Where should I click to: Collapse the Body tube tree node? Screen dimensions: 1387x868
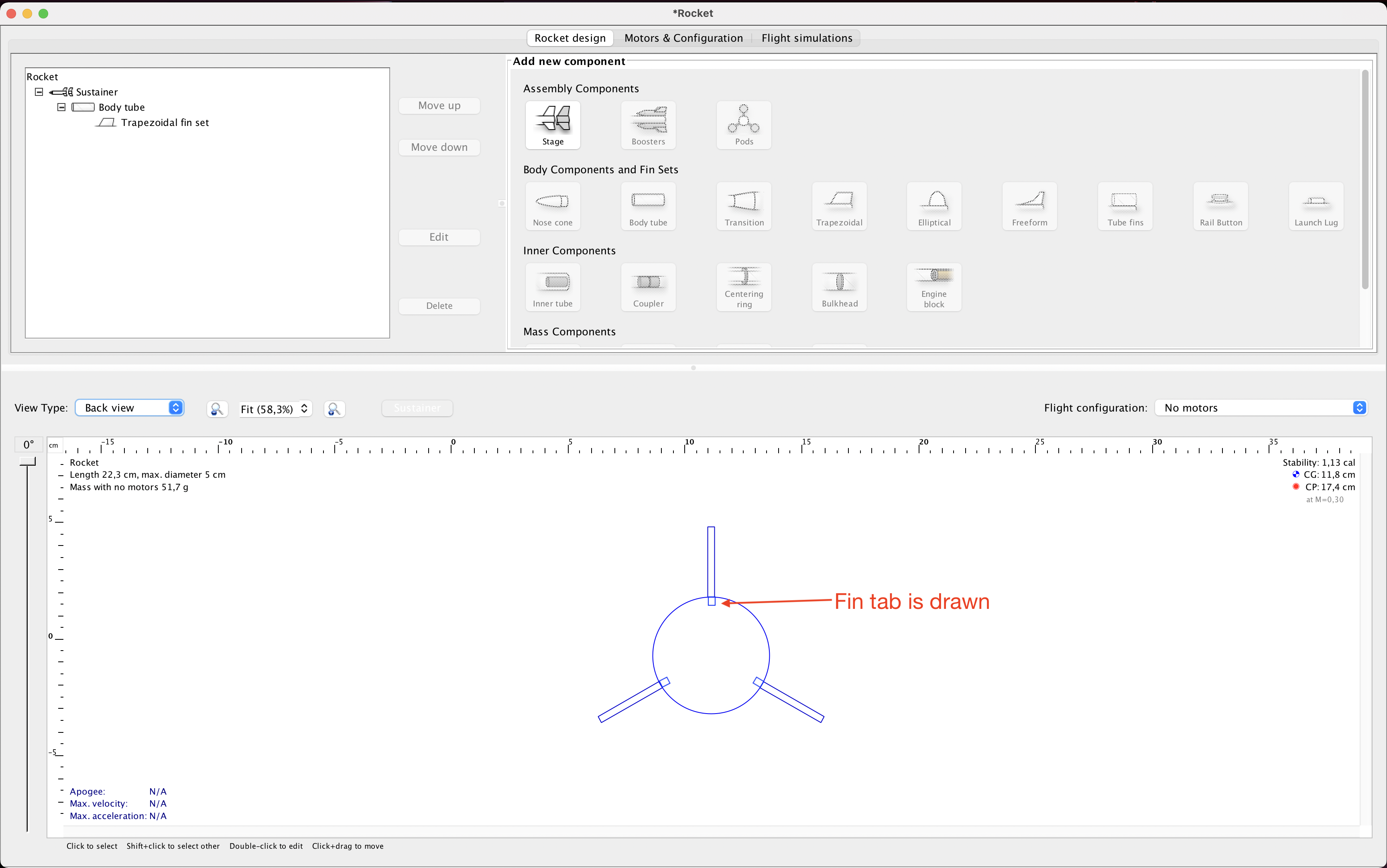tap(61, 107)
